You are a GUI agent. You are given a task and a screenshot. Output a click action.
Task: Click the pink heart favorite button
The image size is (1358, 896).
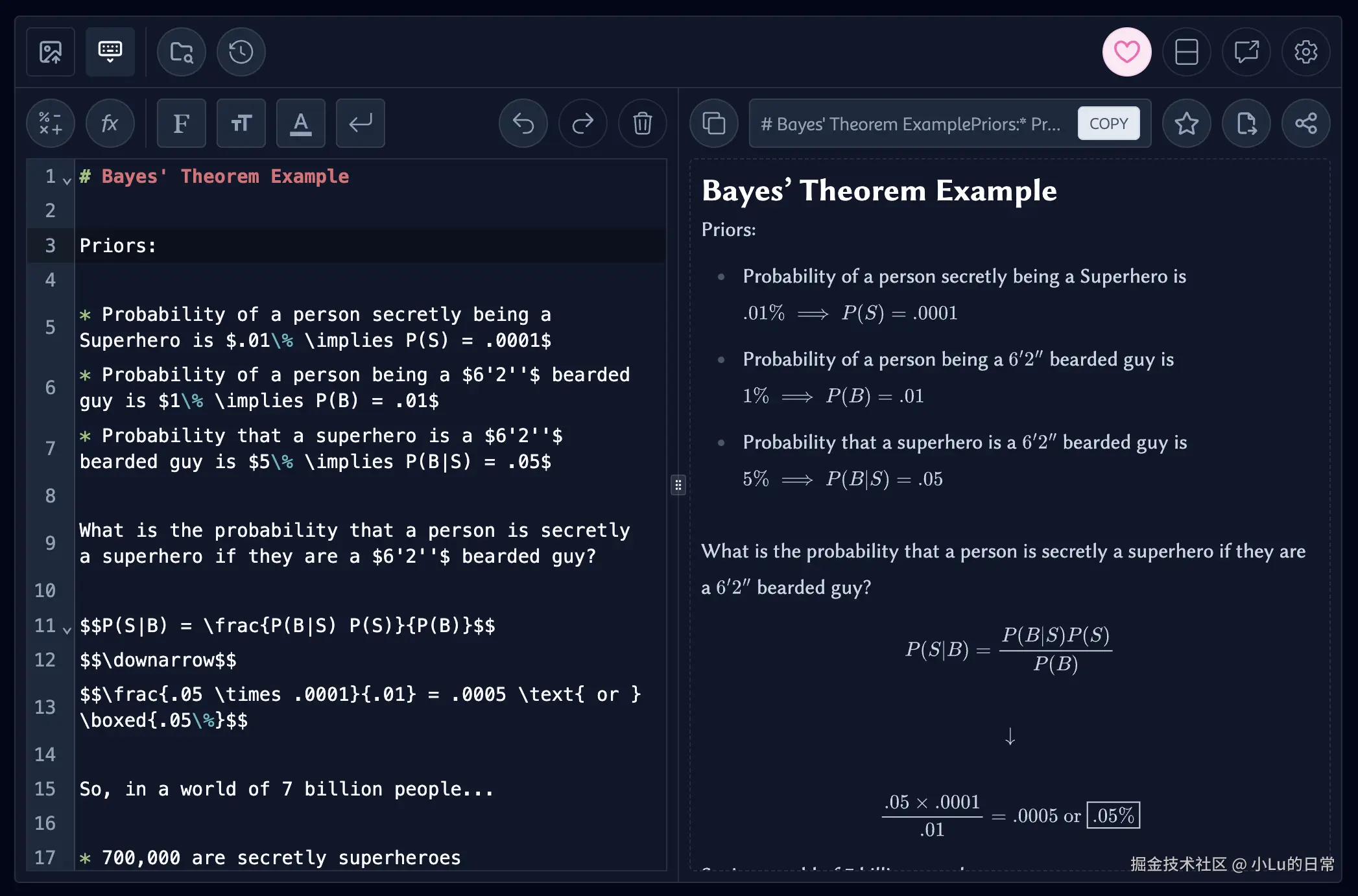pyautogui.click(x=1126, y=52)
